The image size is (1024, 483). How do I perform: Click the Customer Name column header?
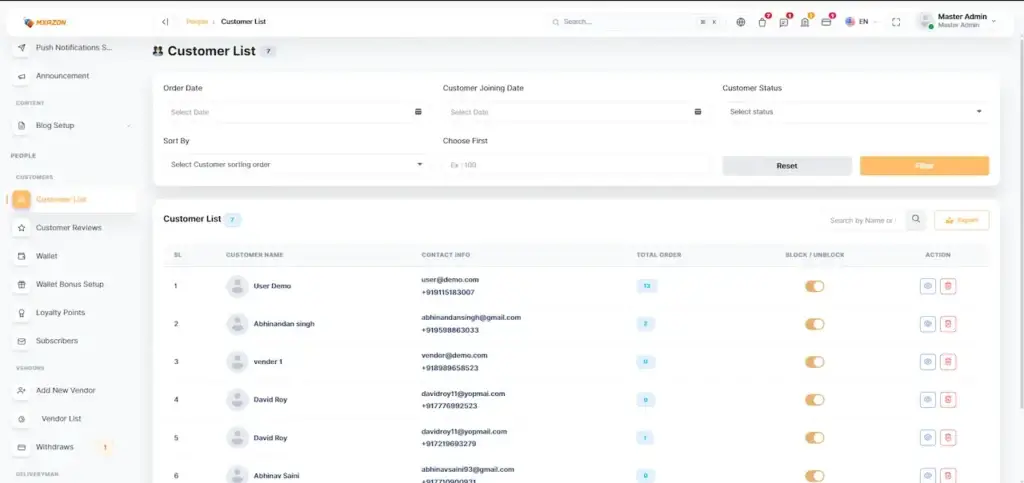point(255,255)
